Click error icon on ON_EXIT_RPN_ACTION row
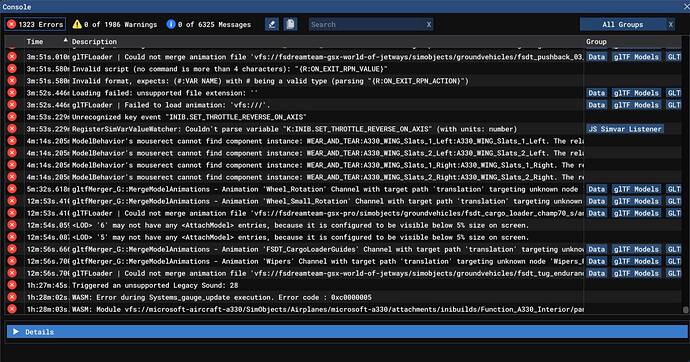The width and height of the screenshot is (690, 362). tap(12, 81)
